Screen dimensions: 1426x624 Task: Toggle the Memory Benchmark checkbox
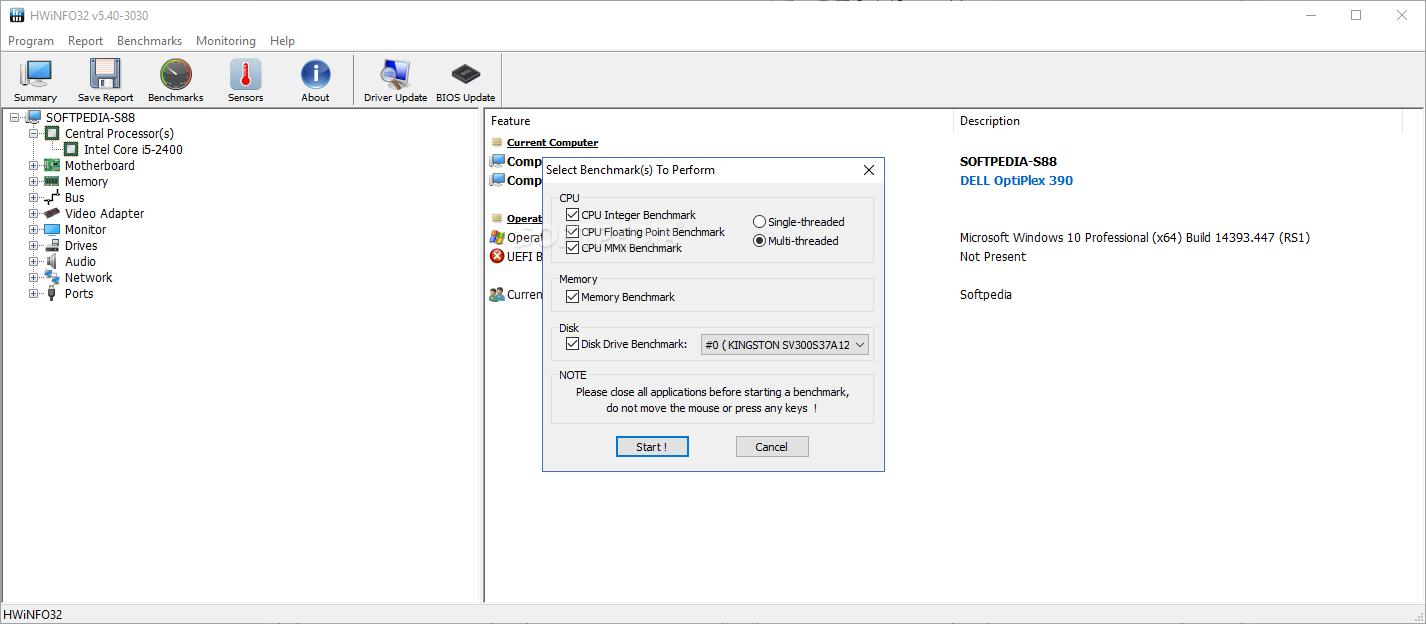click(573, 297)
